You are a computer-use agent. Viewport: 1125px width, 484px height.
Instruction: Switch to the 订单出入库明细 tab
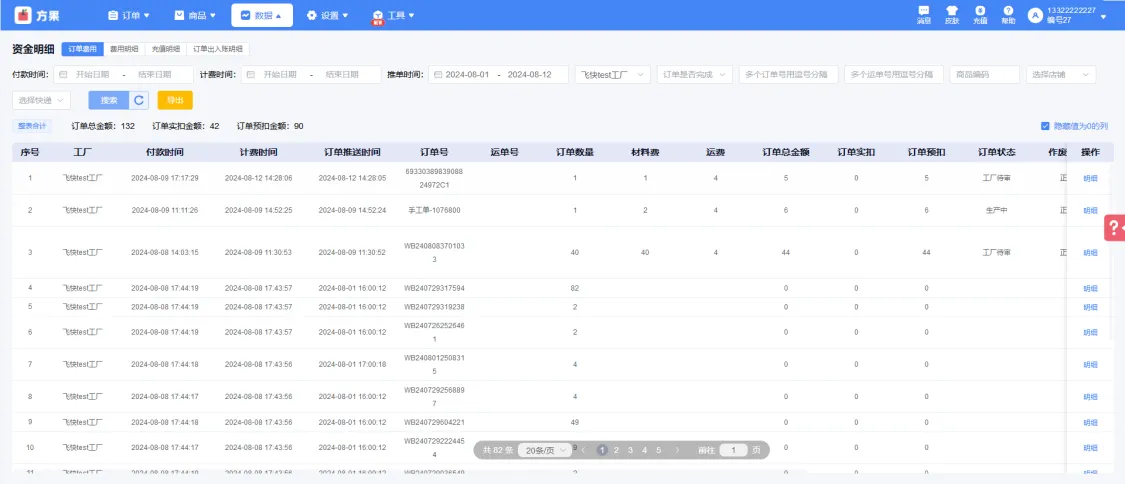217,48
